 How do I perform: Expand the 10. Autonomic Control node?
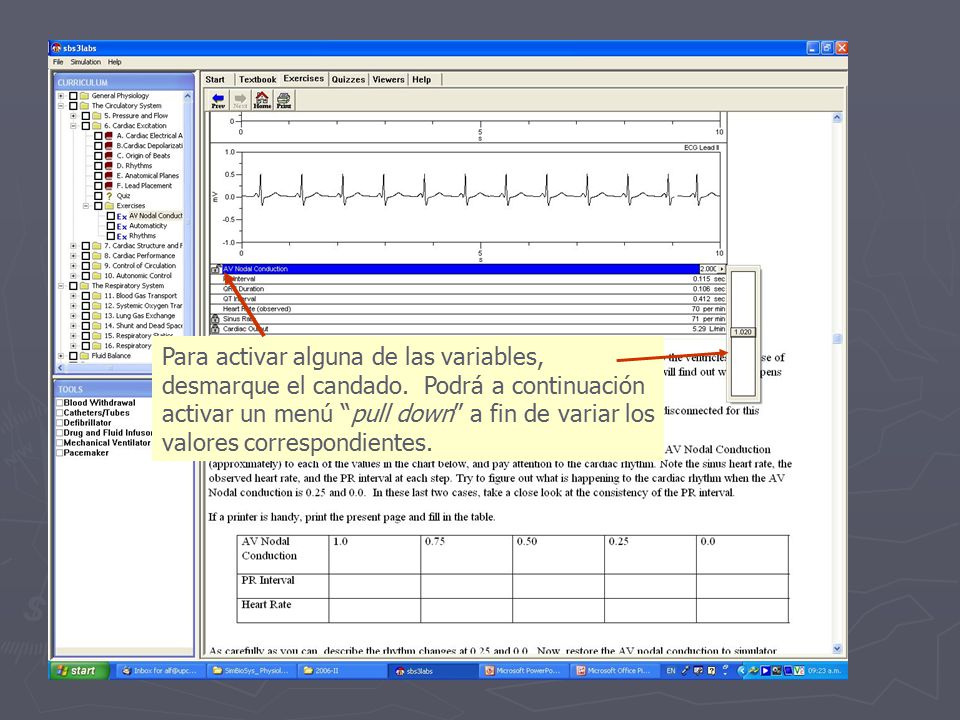tap(73, 276)
